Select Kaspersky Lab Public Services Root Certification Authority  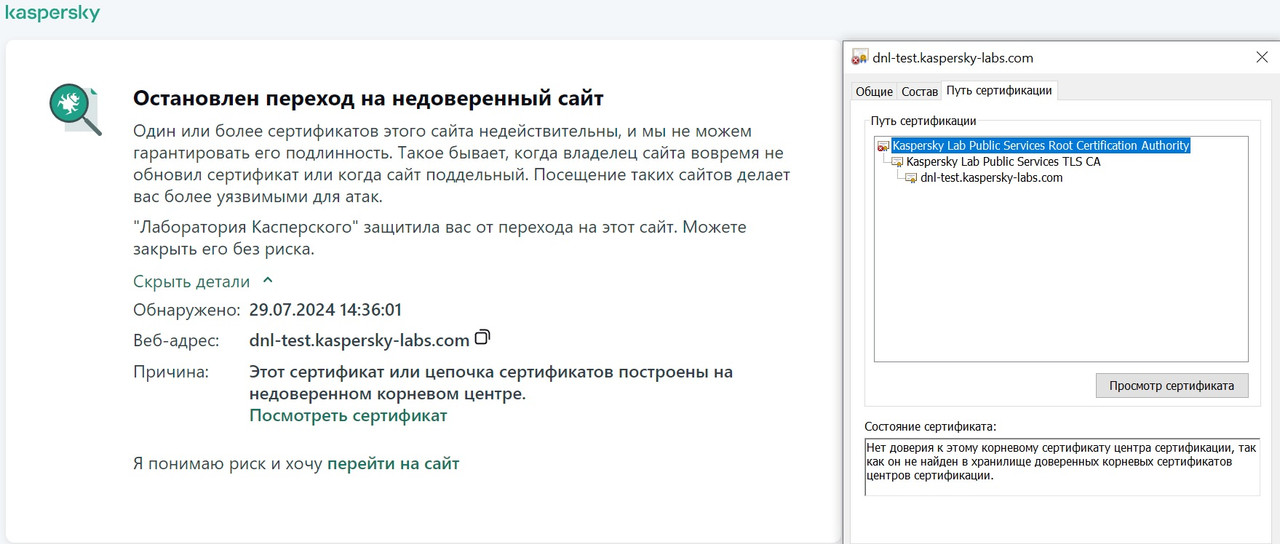1041,146
